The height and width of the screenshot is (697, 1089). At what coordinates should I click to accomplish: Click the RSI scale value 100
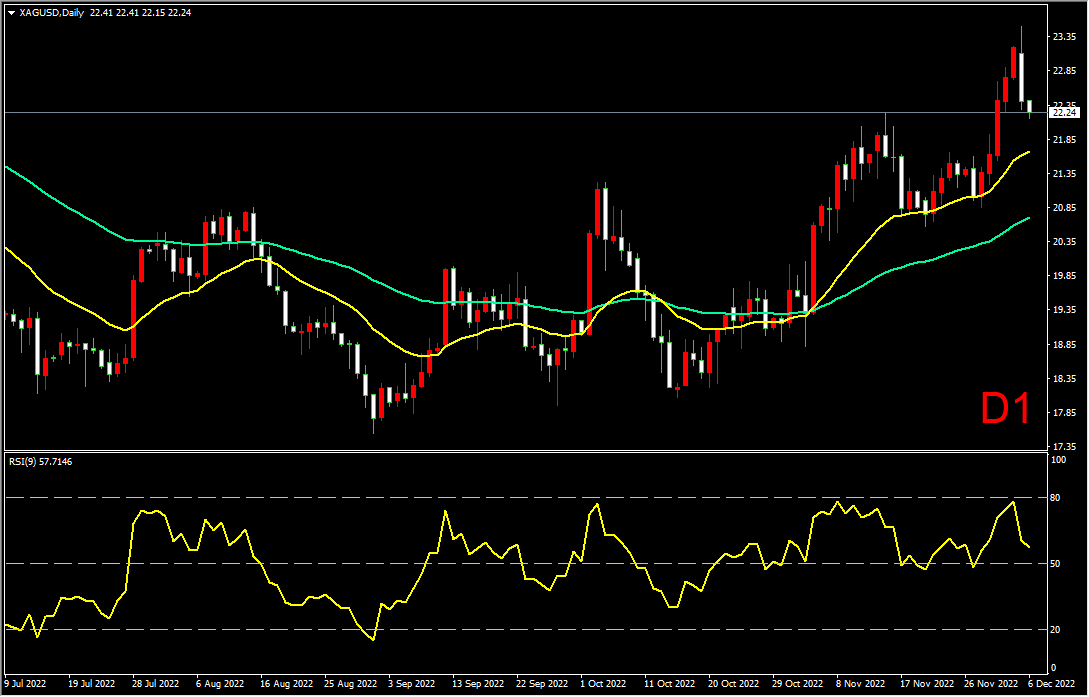(x=1060, y=460)
